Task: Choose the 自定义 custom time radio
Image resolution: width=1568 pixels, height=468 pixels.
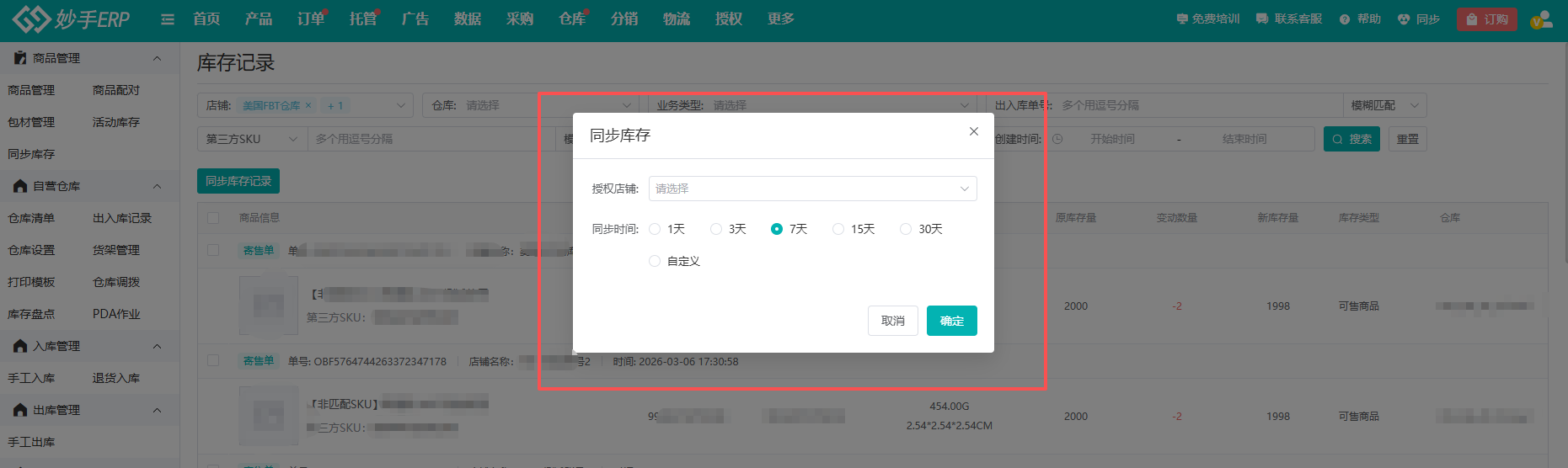Action: pos(655,261)
